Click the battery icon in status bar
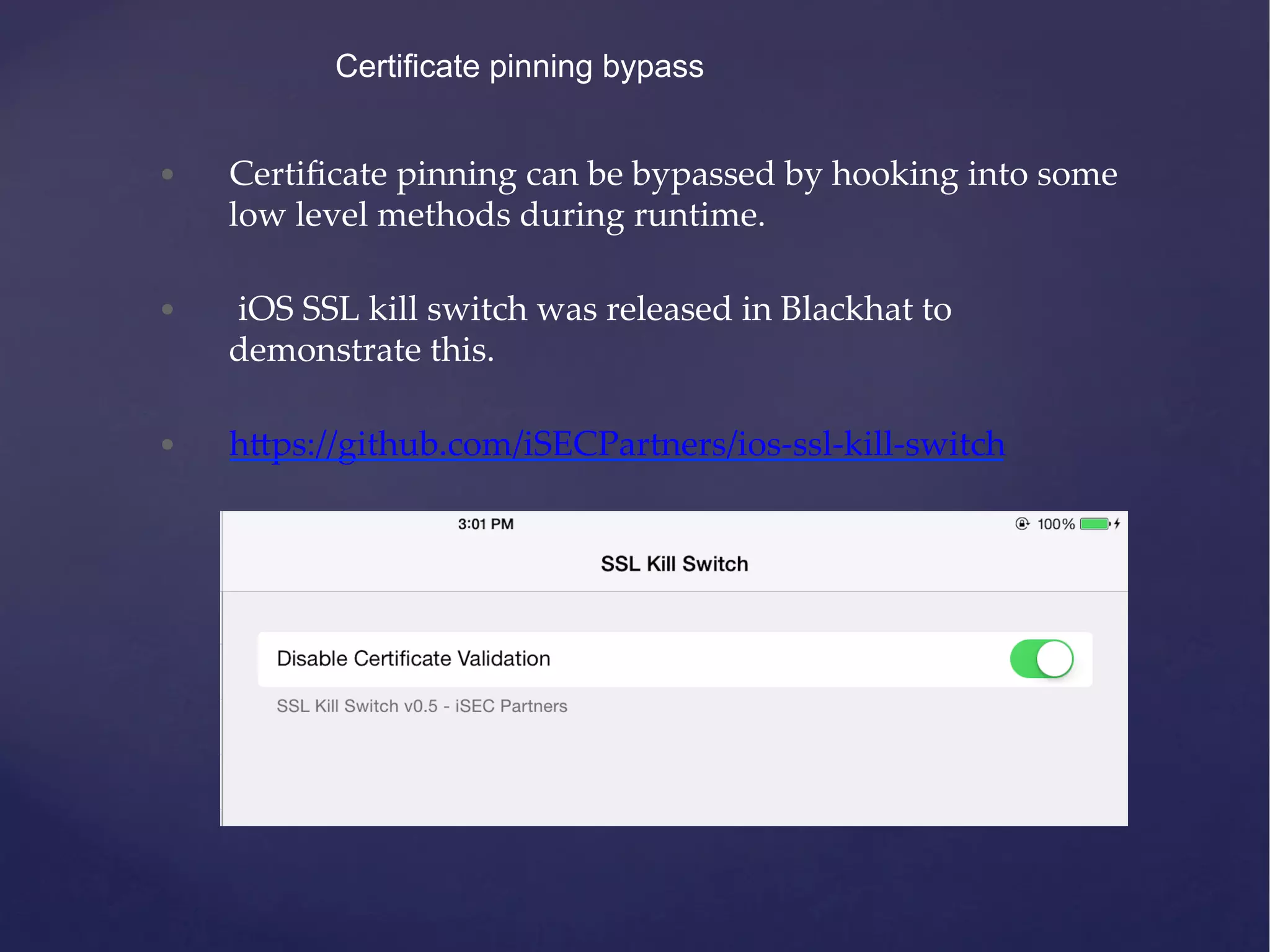 coord(1095,524)
